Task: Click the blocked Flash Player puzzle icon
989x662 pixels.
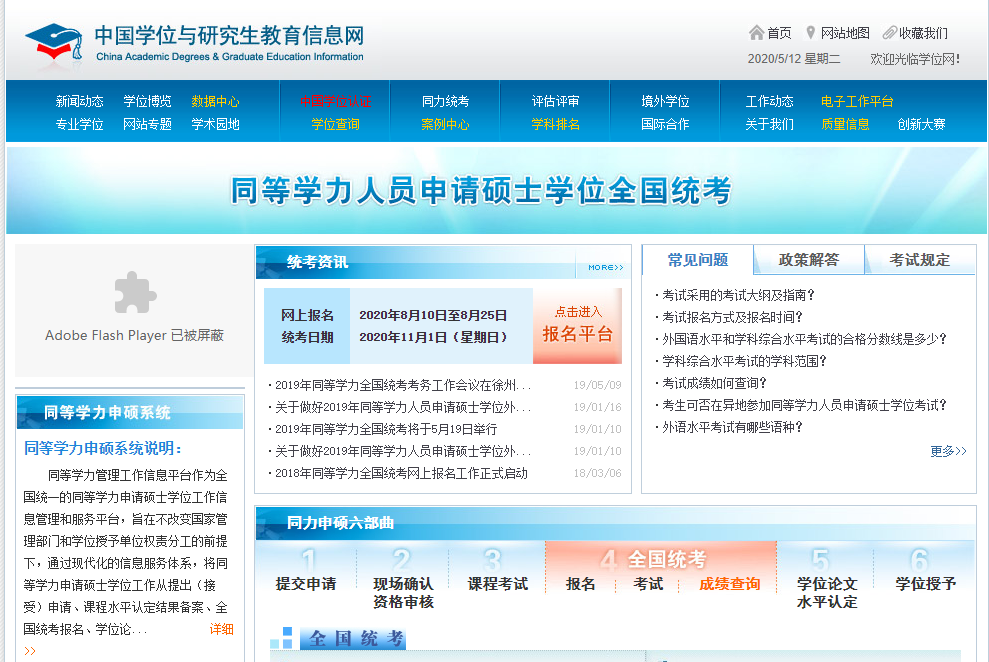Action: coord(134,293)
